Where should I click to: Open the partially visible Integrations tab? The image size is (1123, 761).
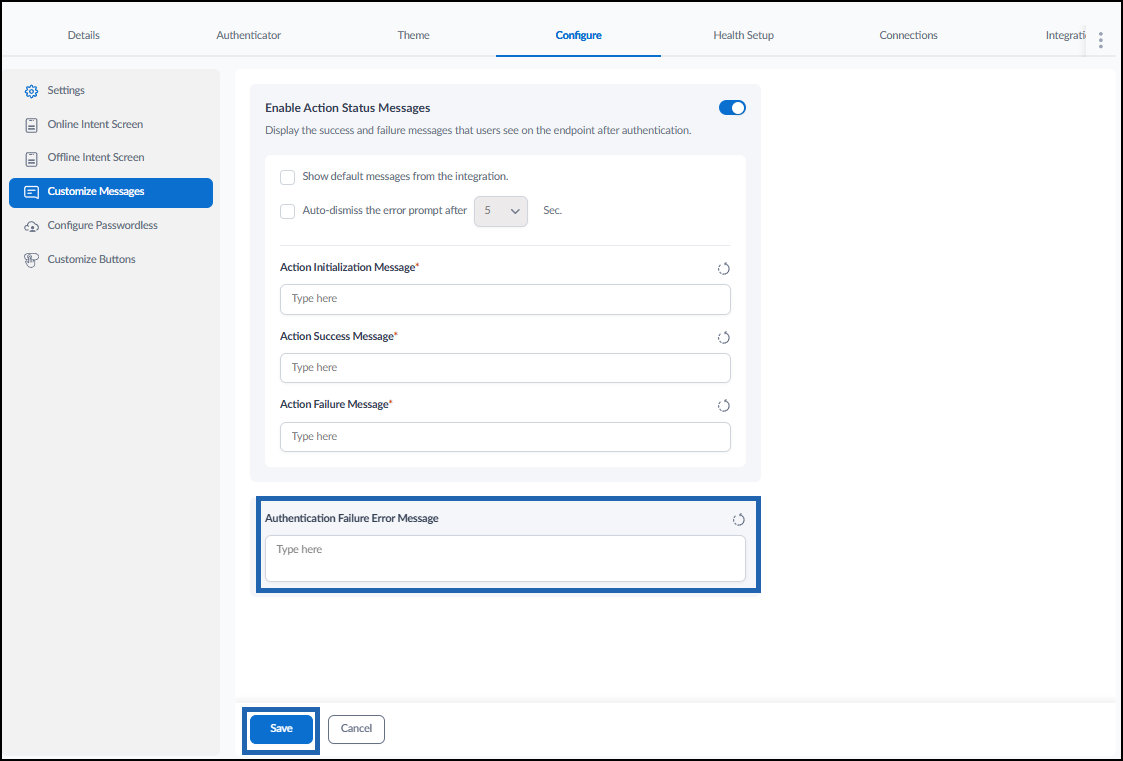(x=1066, y=35)
